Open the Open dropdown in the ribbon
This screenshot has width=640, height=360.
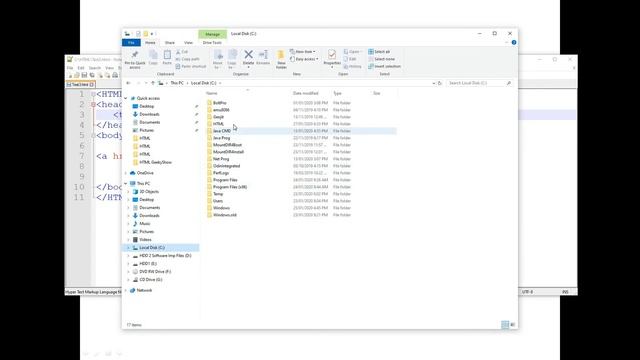pyautogui.click(x=352, y=52)
